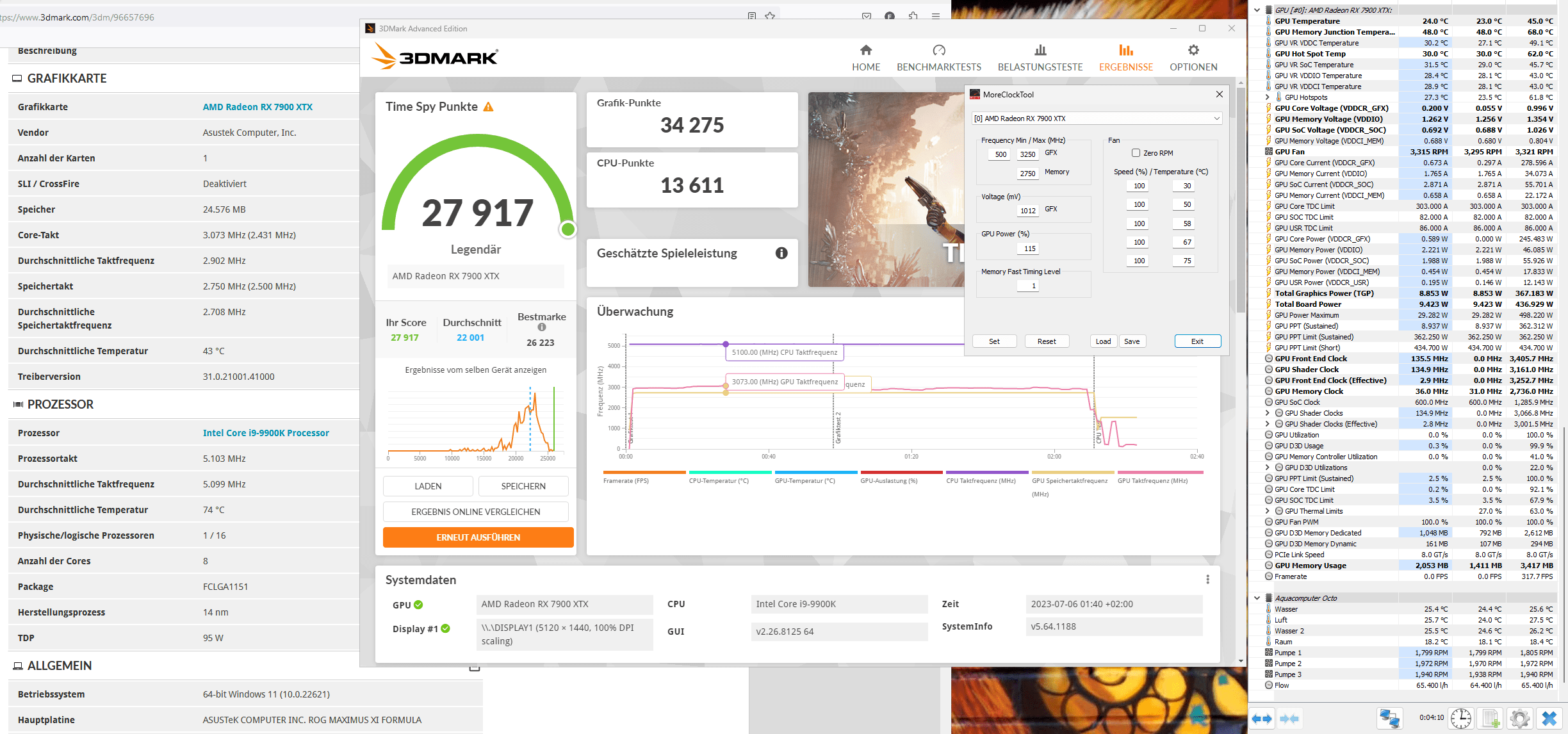Open the browser account avatar icon
Screen dimensions: 1568x734
(890, 17)
